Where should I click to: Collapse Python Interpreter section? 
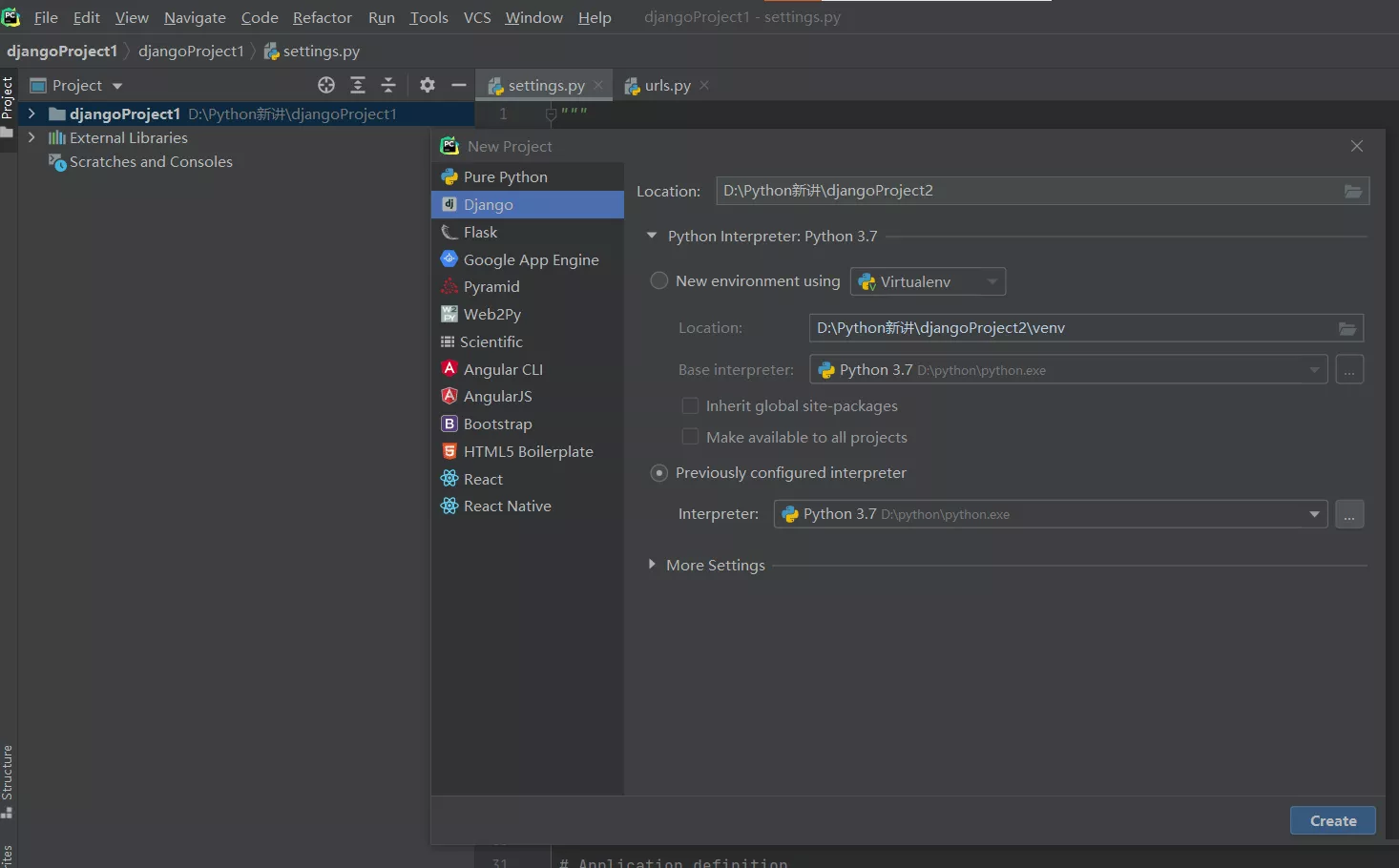(652, 236)
